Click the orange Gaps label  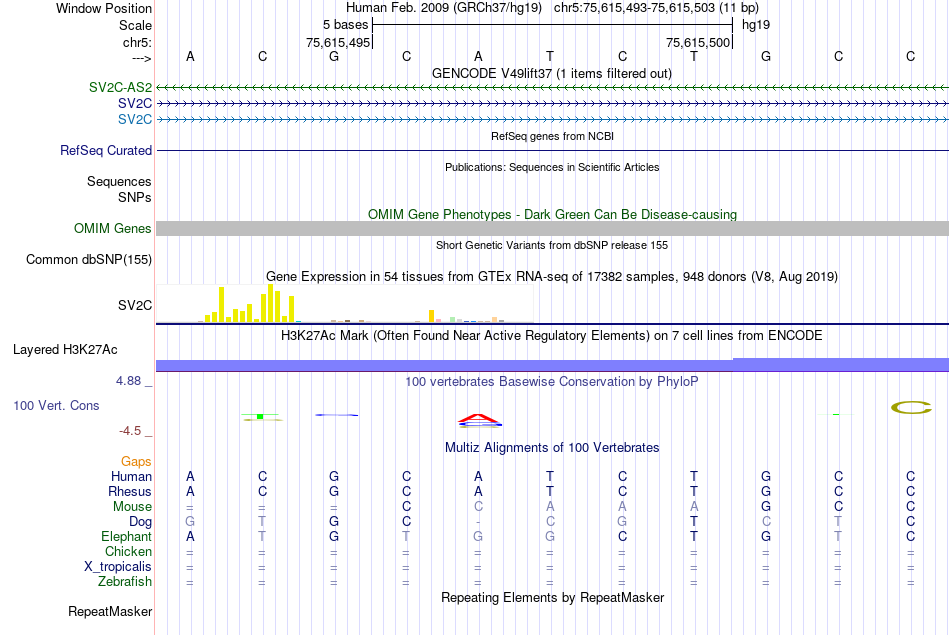click(136, 462)
